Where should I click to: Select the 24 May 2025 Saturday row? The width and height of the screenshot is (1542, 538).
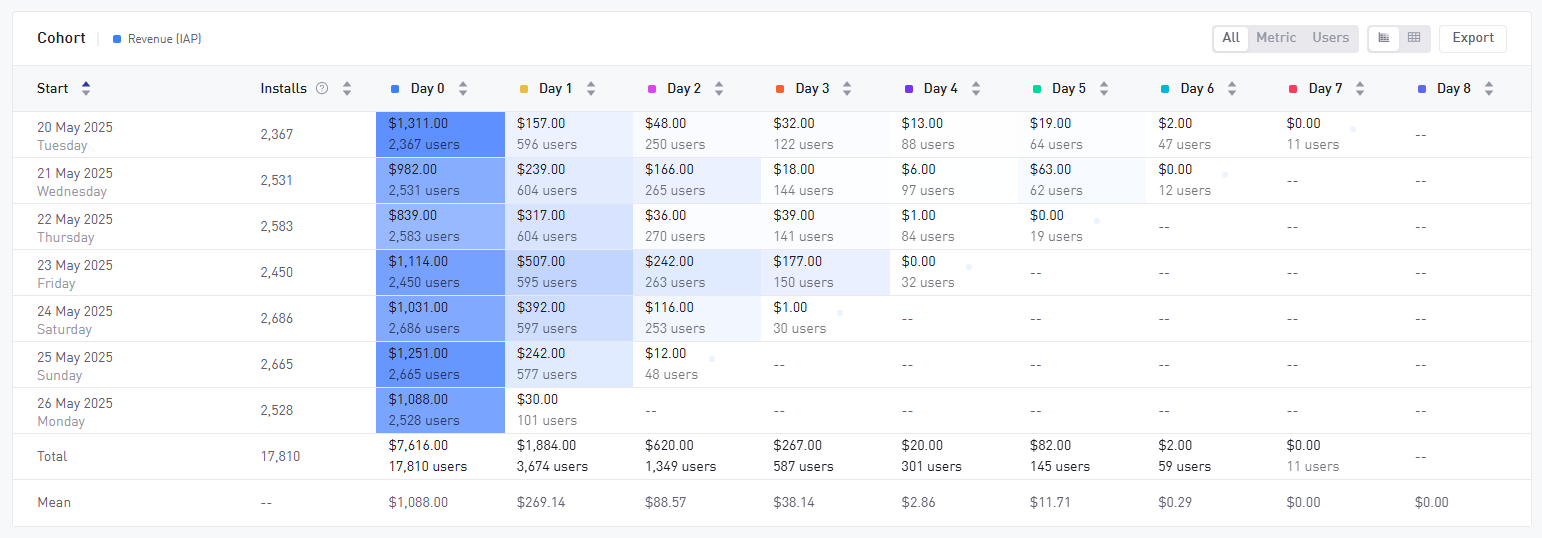tap(771, 318)
